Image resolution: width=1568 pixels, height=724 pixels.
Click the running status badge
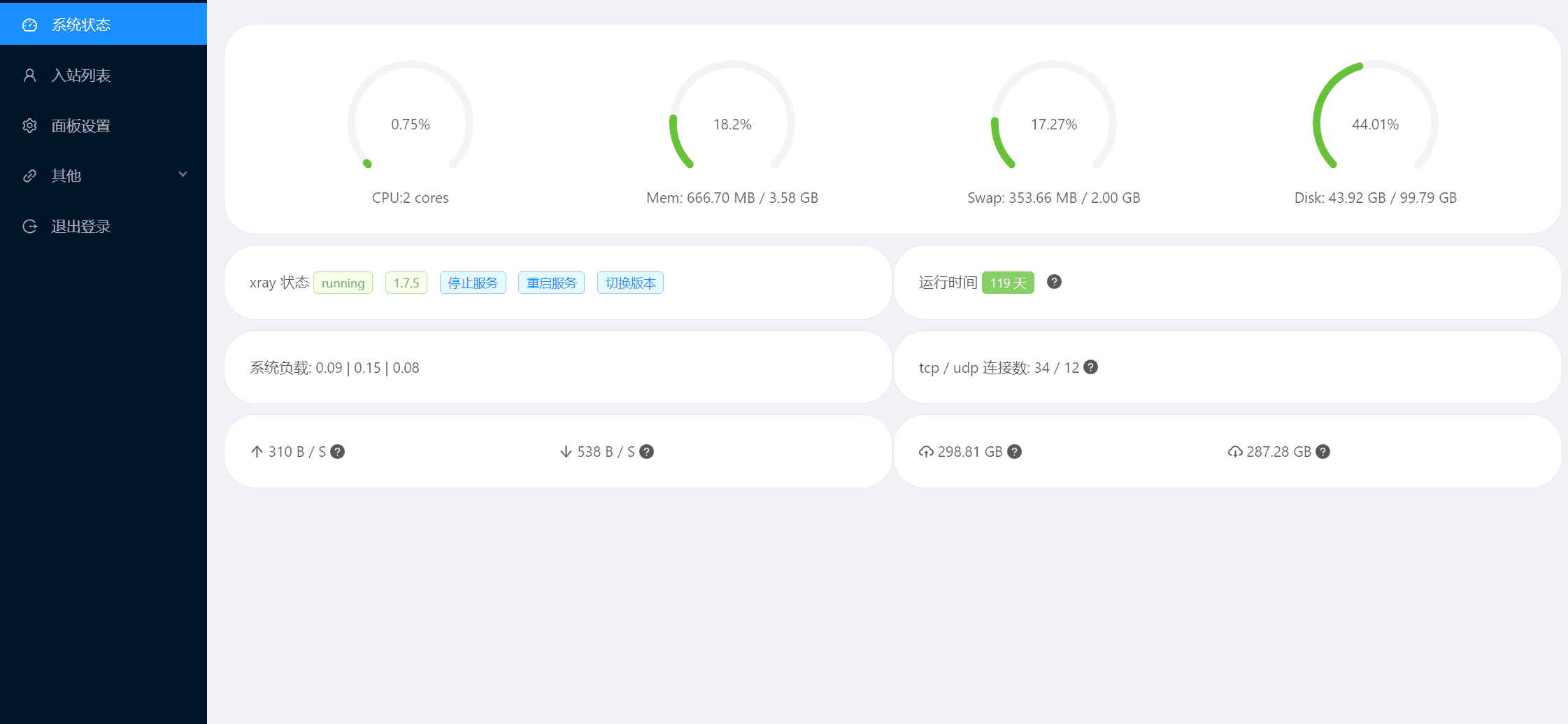click(x=343, y=283)
